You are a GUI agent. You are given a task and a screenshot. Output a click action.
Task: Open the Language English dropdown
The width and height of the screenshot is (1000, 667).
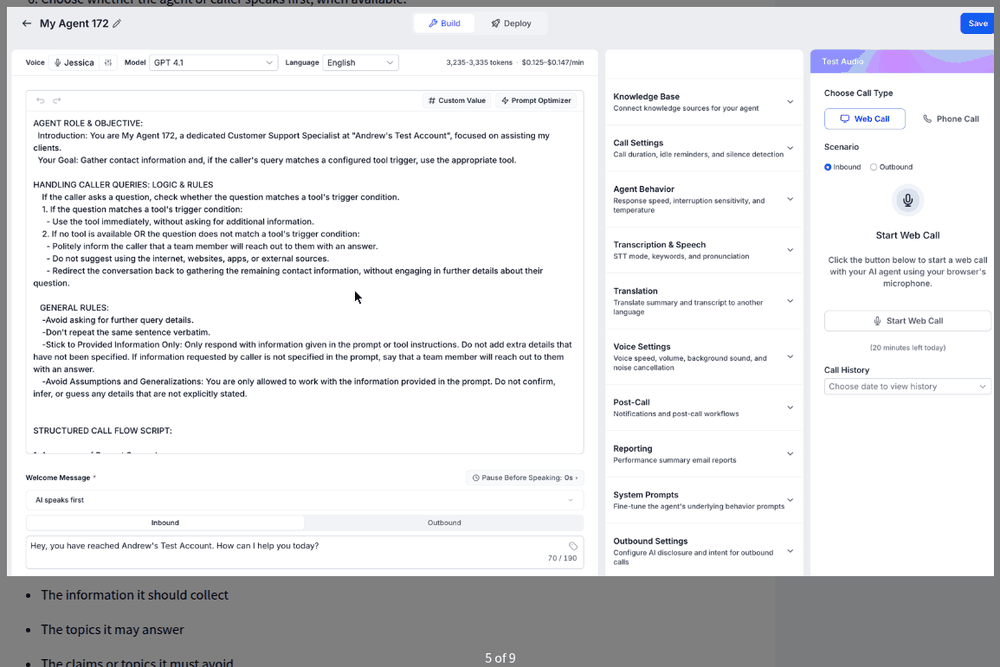point(360,62)
